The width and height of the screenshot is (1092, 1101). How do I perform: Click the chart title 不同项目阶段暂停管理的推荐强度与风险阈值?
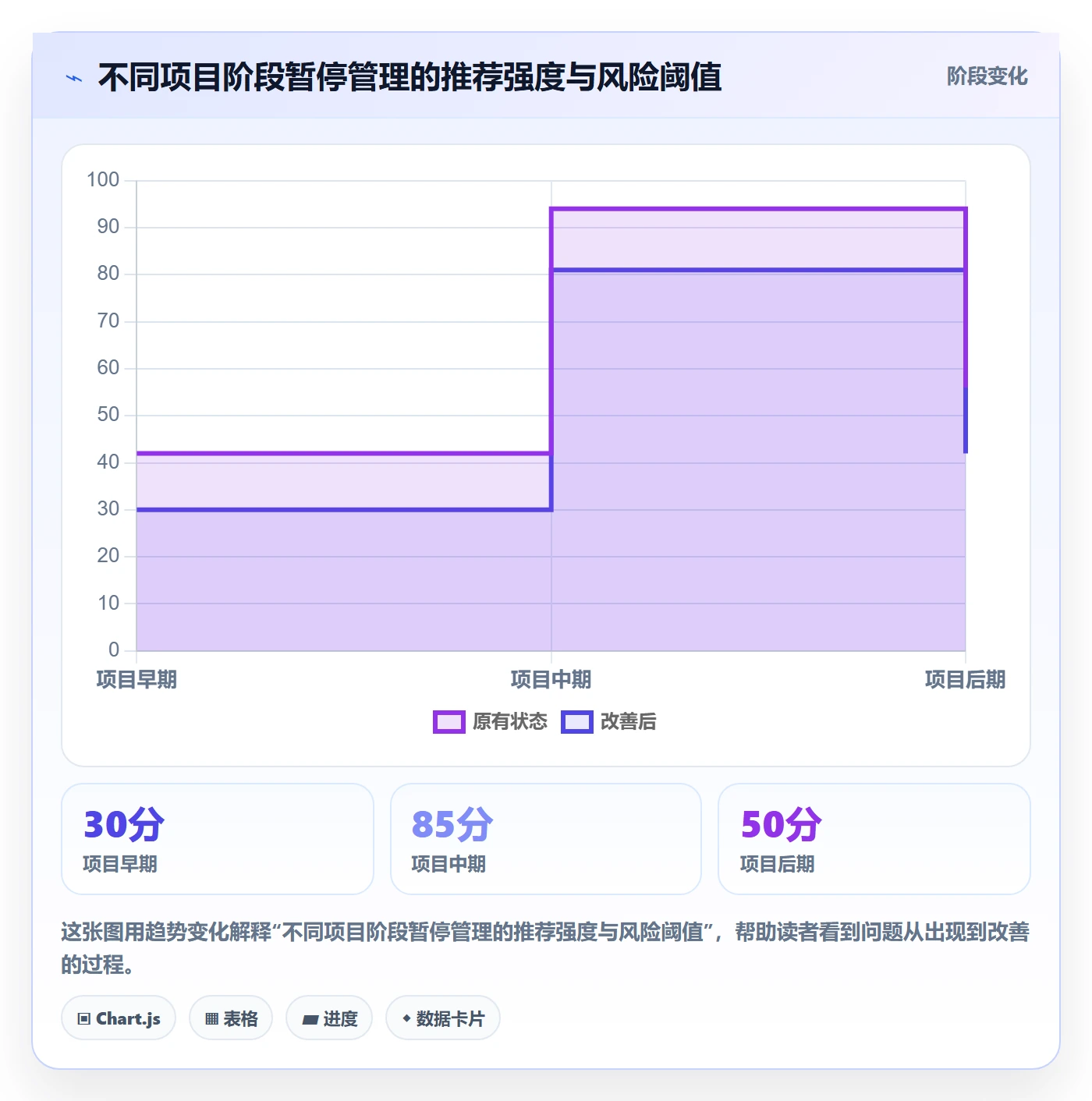click(409, 77)
